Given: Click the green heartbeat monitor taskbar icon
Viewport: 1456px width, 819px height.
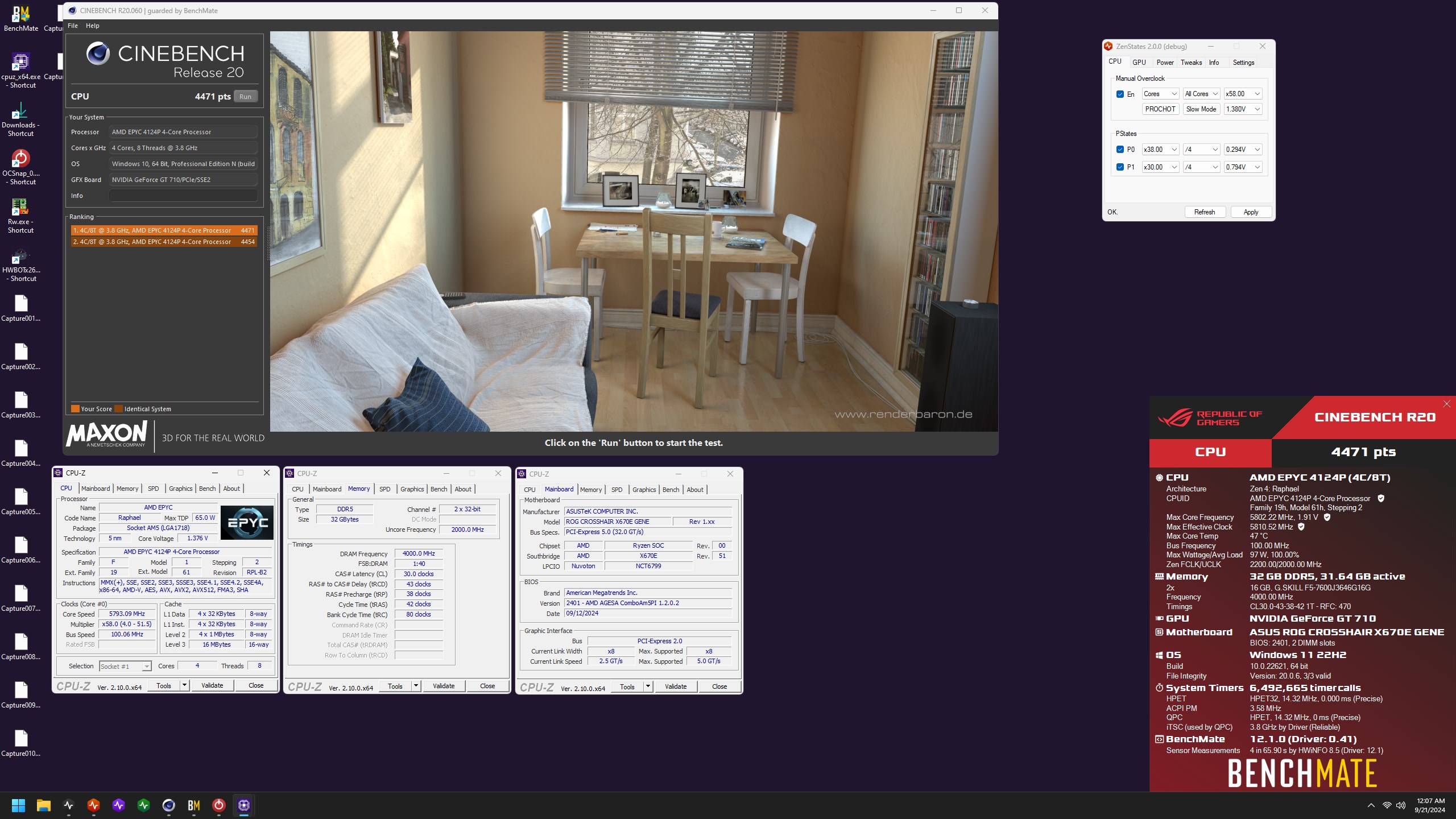Looking at the screenshot, I should (143, 805).
